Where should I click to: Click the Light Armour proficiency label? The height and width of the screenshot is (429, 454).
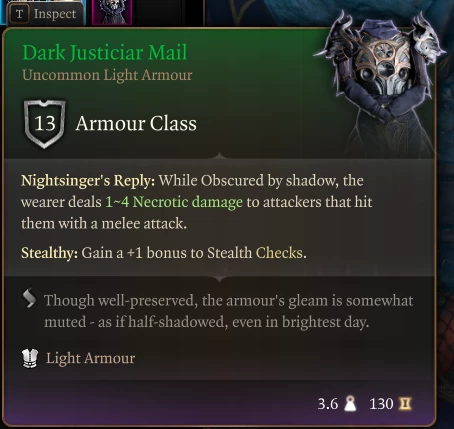point(91,358)
